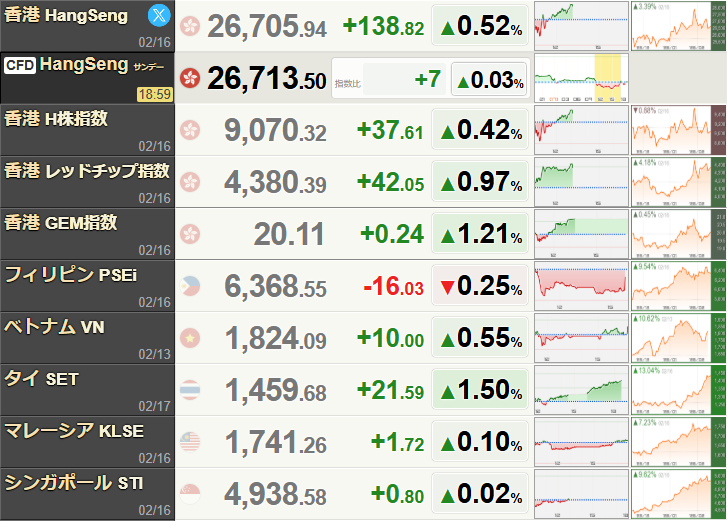
Task: Open タイ SET intraday chart thumbnail
Action: coord(581,390)
